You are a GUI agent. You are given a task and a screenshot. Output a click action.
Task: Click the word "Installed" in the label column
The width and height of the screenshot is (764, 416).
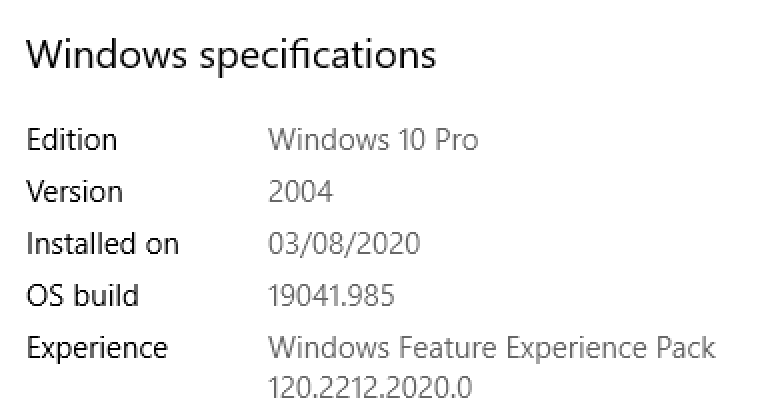pyautogui.click(x=76, y=244)
